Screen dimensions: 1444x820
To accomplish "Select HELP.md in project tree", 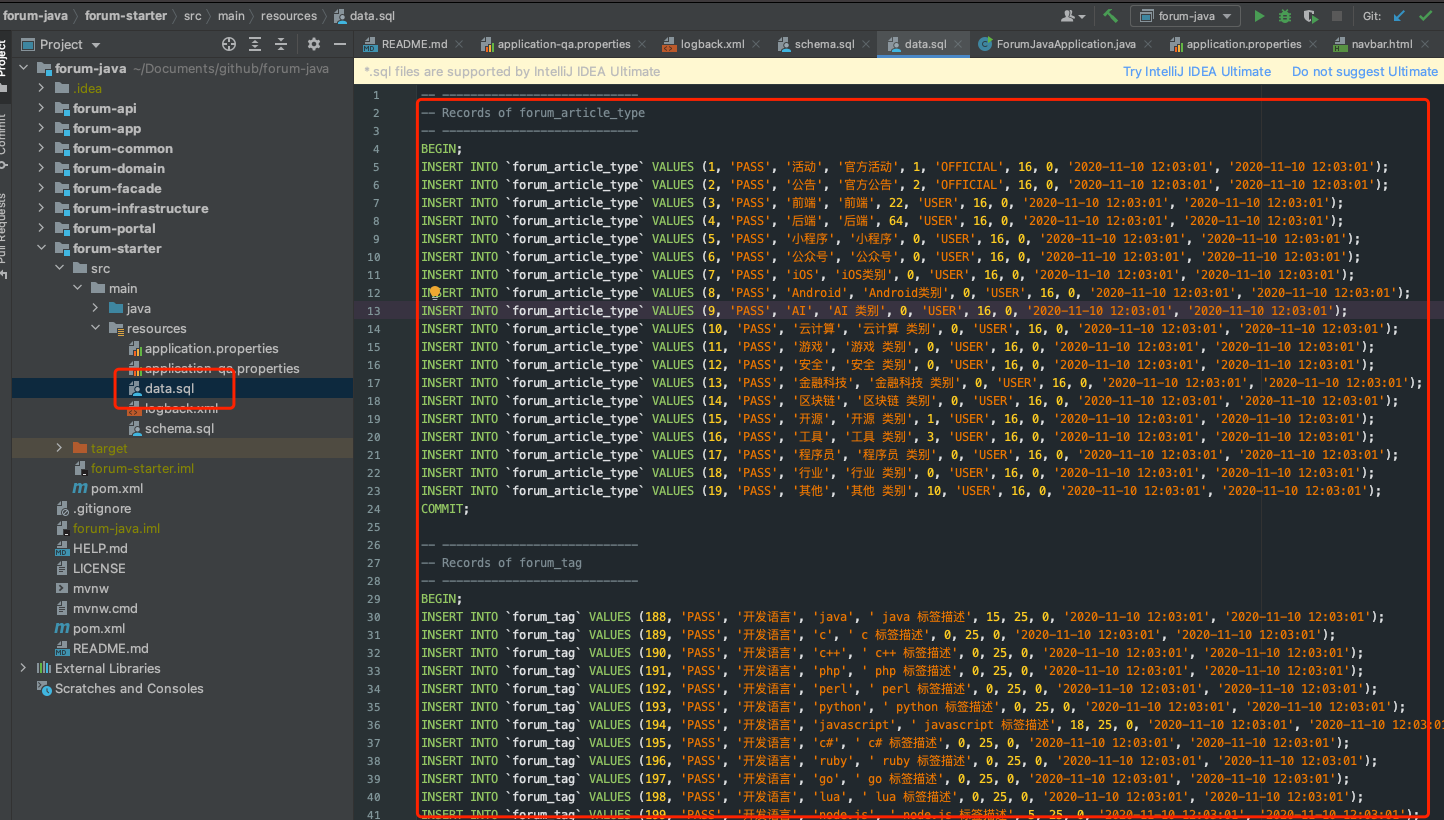I will (x=100, y=548).
